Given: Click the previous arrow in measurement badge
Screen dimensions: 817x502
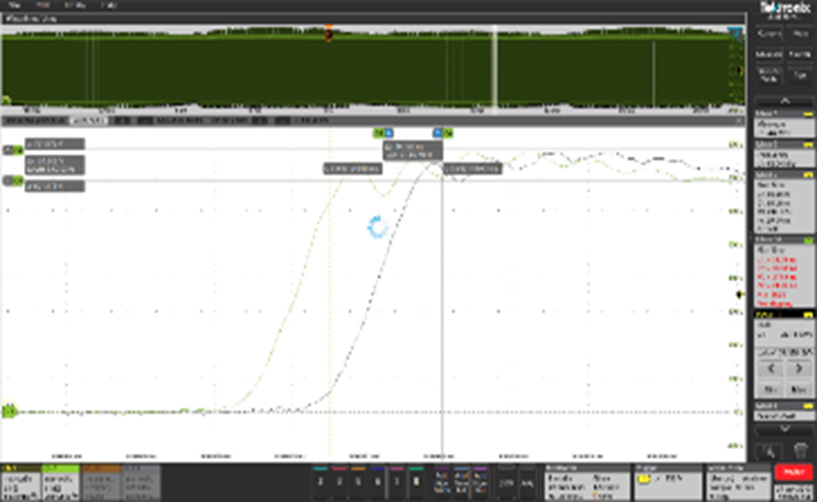Looking at the screenshot, I should coord(769,369).
